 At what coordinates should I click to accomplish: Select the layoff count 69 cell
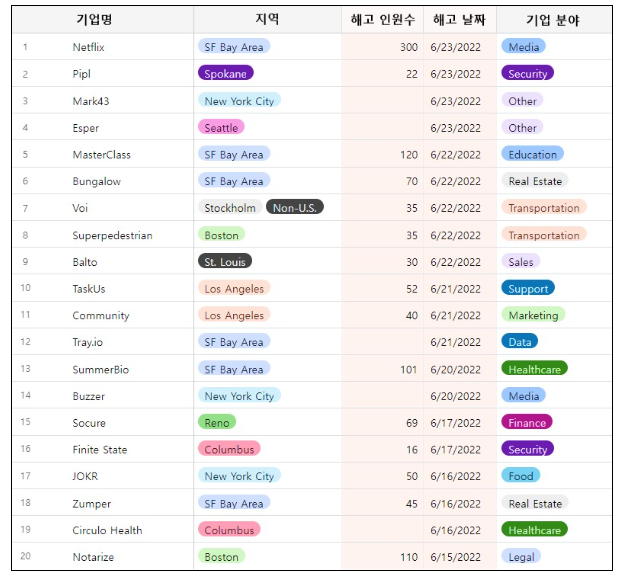pyautogui.click(x=382, y=423)
